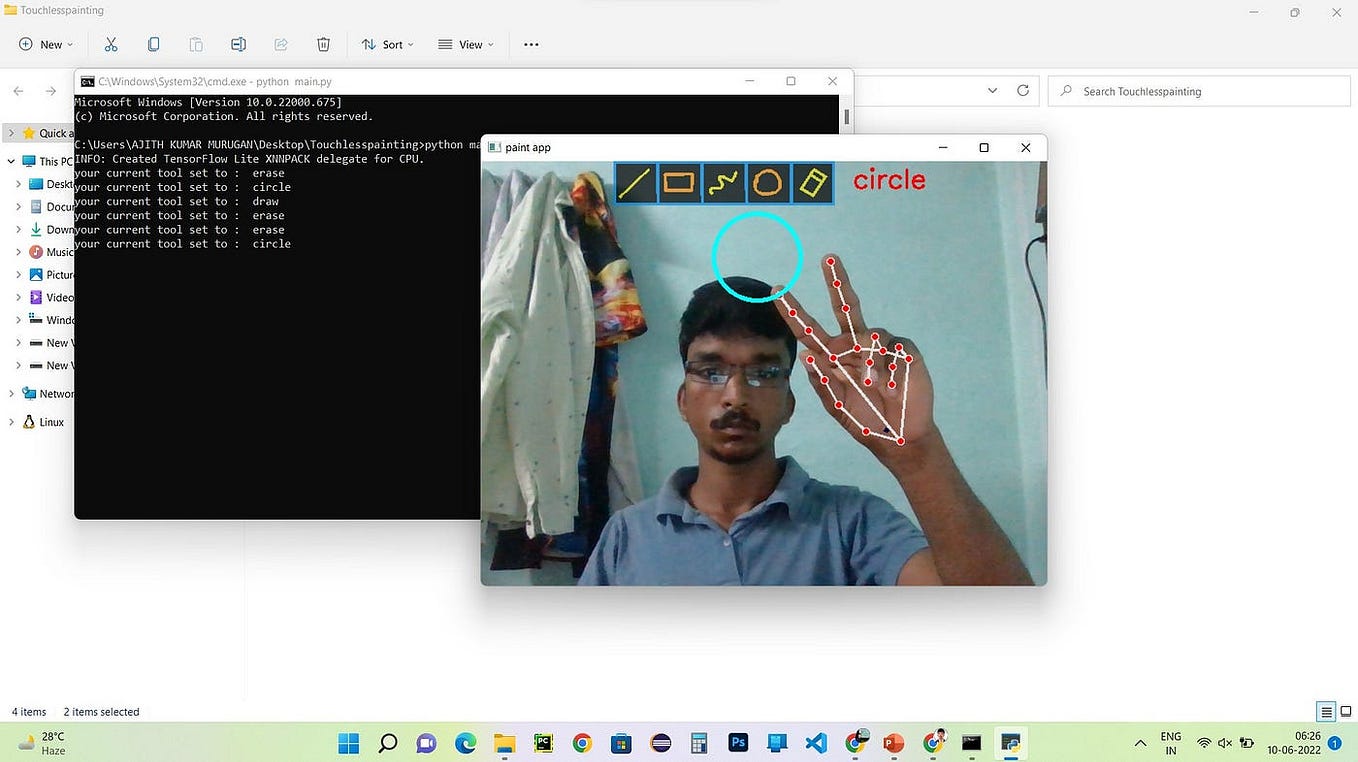The height and width of the screenshot is (762, 1358).
Task: Select the Rectangle tool in paint app
Action: (680, 182)
